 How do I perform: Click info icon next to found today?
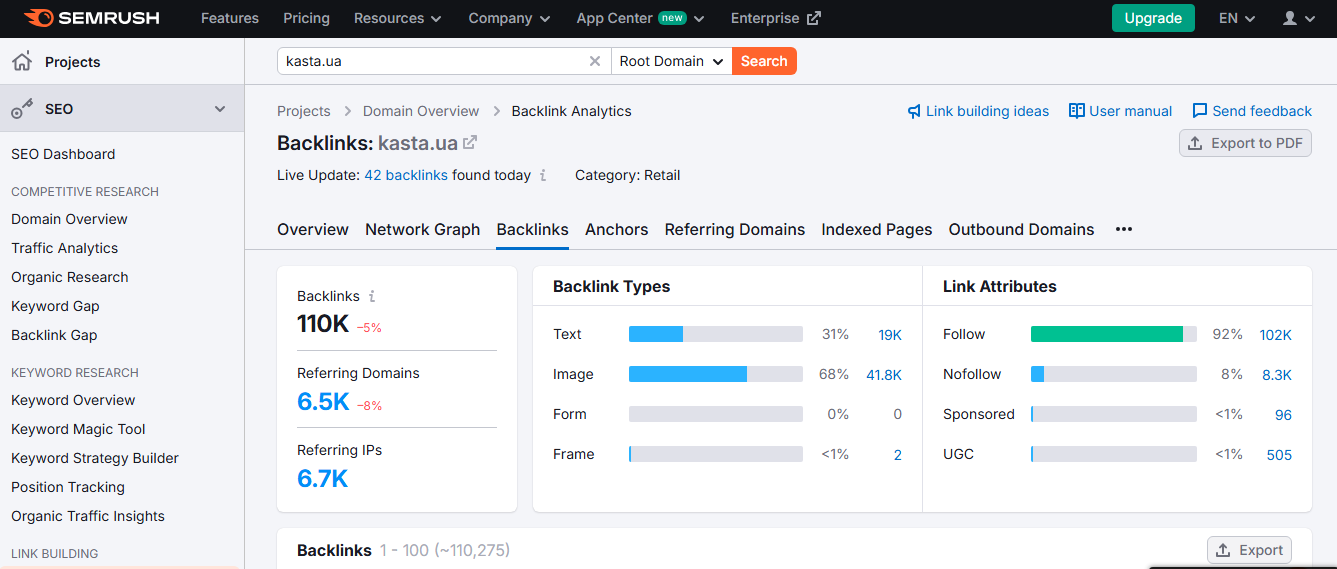pos(543,175)
